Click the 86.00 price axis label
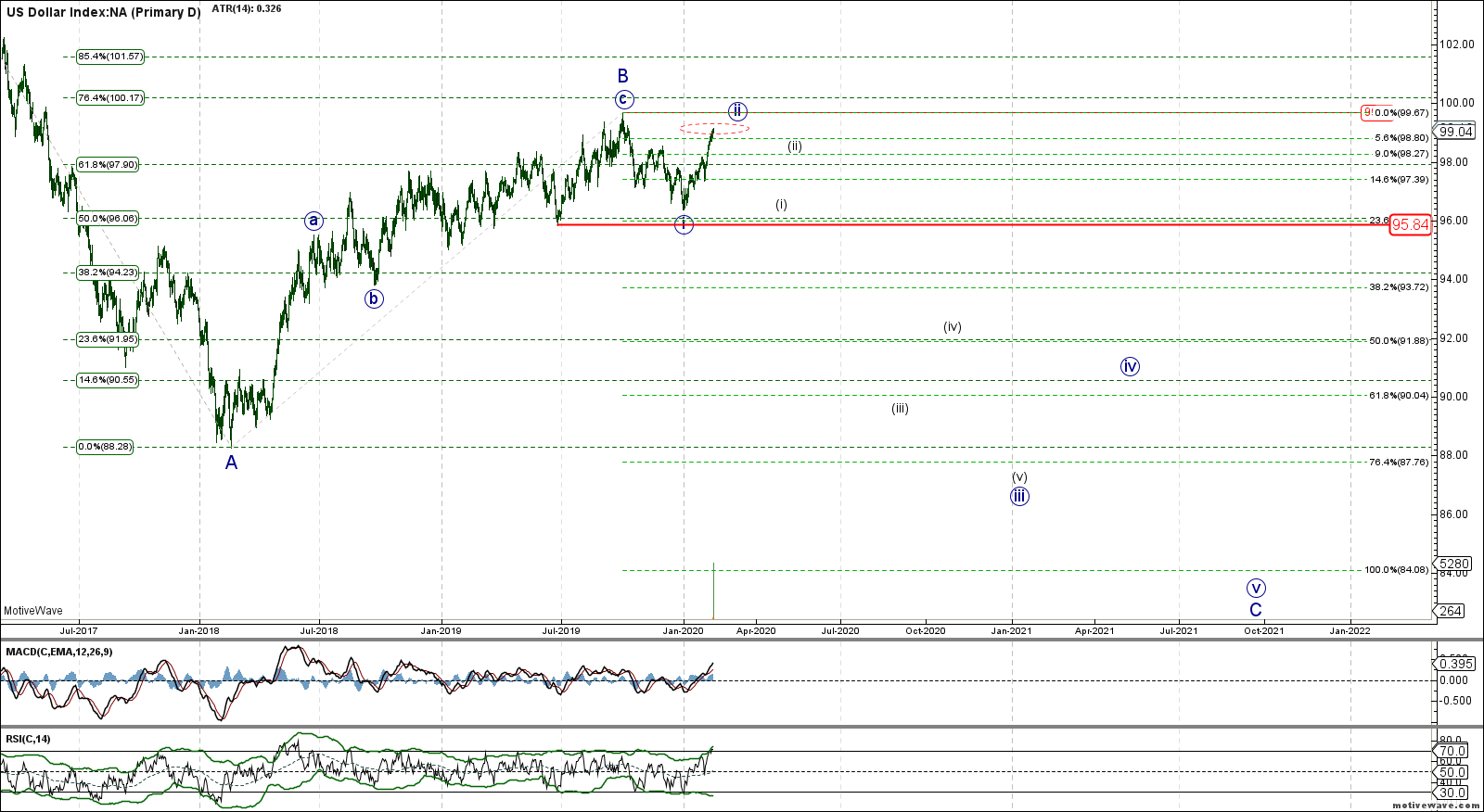 1454,514
